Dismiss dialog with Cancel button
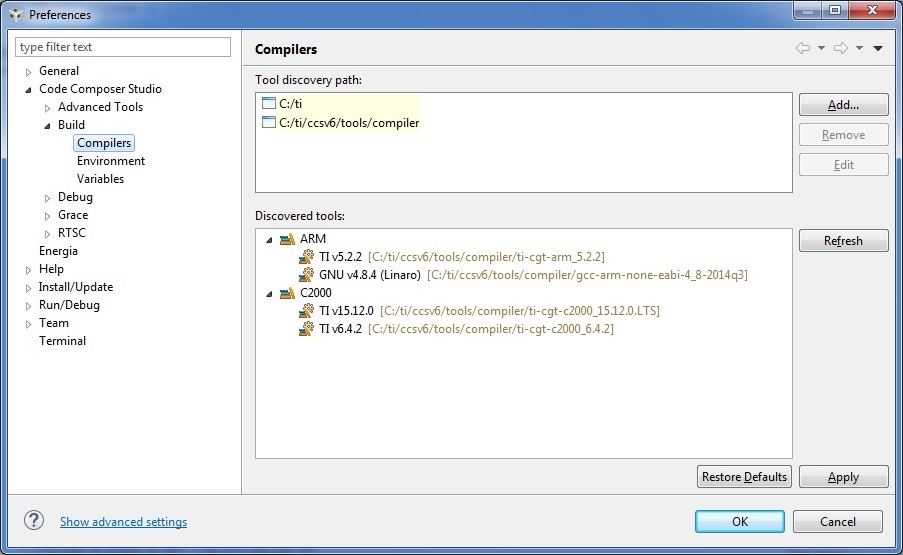This screenshot has height=555, width=903. tap(837, 522)
